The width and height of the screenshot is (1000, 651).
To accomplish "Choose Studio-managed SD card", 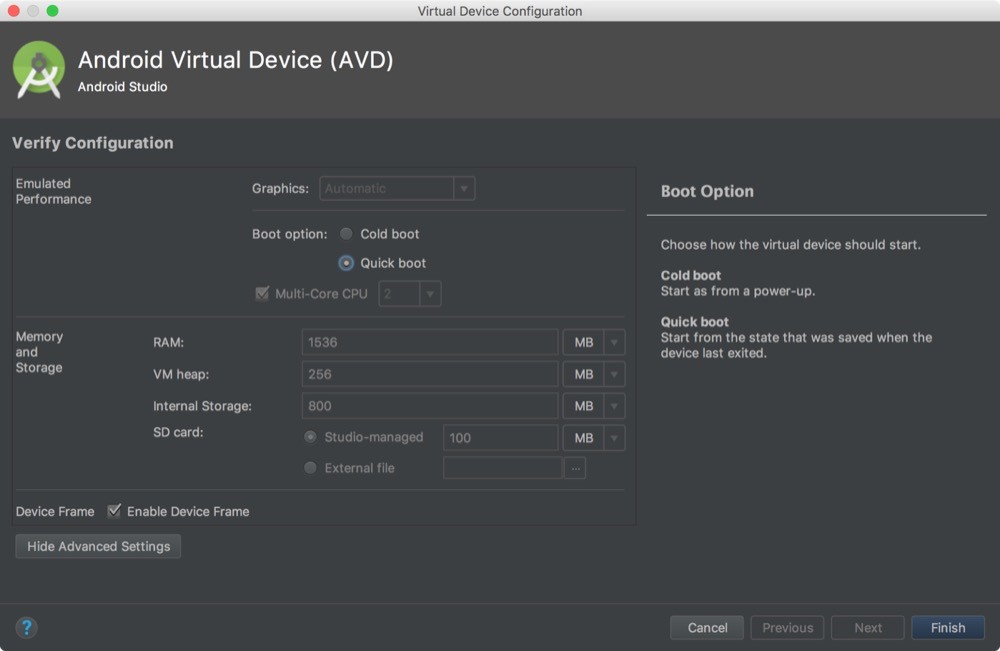I will click(x=310, y=437).
